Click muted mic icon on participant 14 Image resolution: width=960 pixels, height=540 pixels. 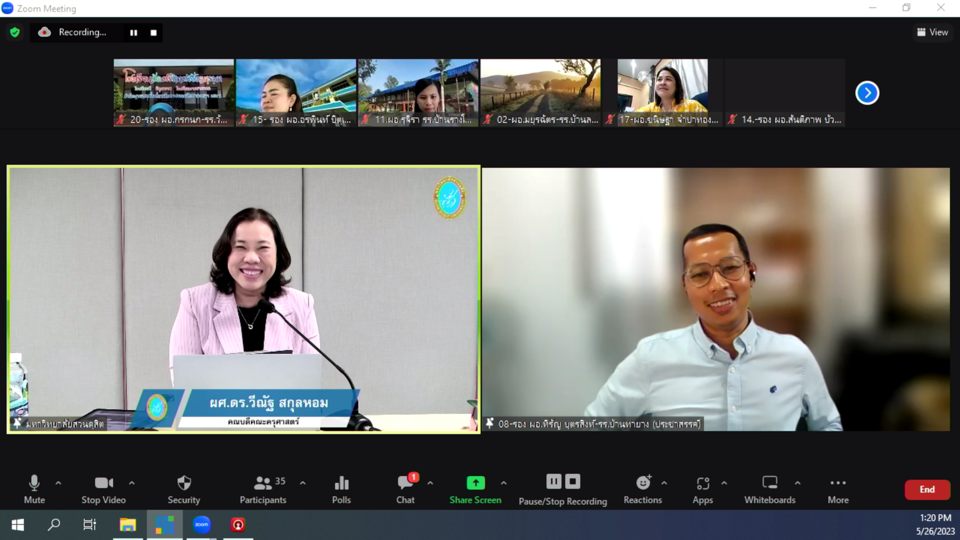point(732,119)
